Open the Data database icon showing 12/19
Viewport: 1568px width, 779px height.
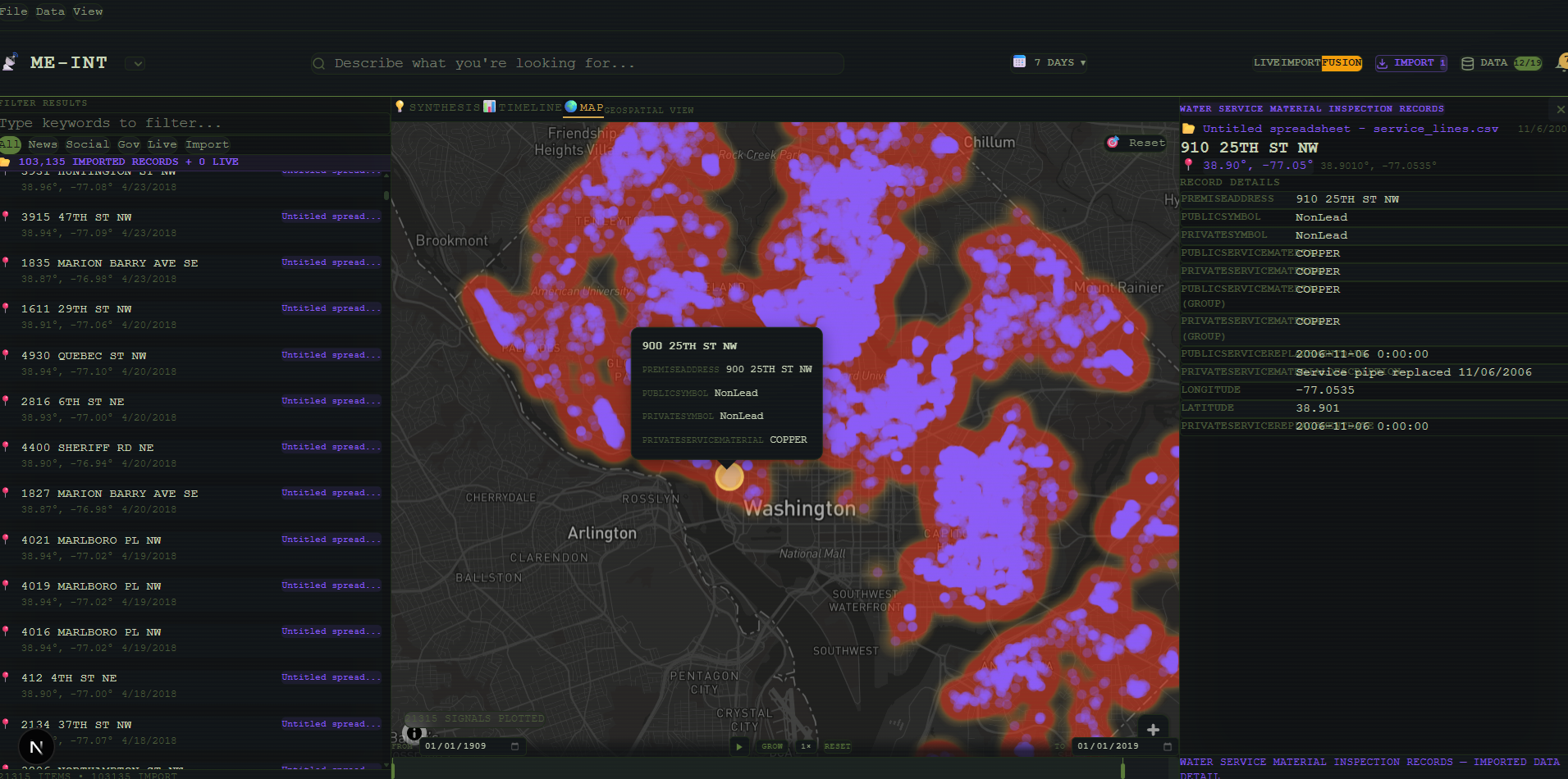coord(1468,63)
